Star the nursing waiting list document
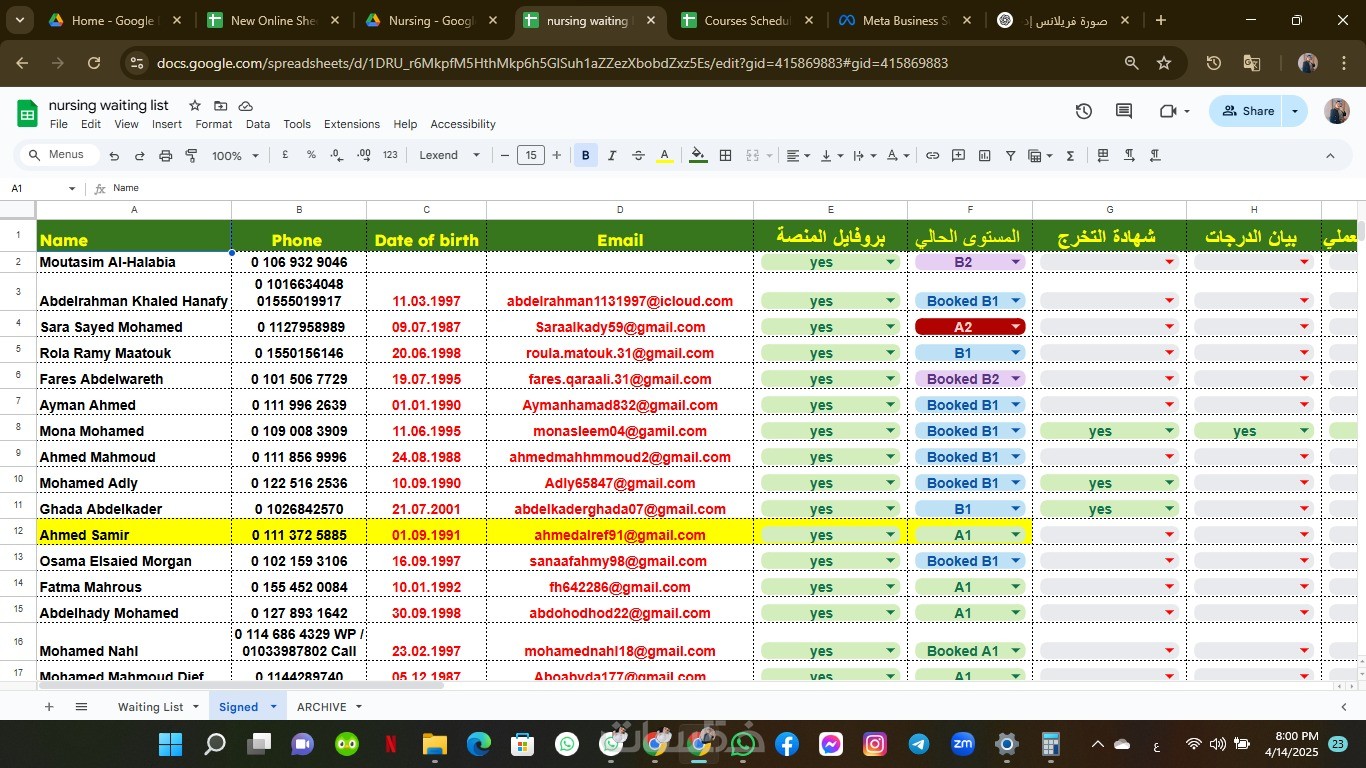1366x768 pixels. pos(195,105)
